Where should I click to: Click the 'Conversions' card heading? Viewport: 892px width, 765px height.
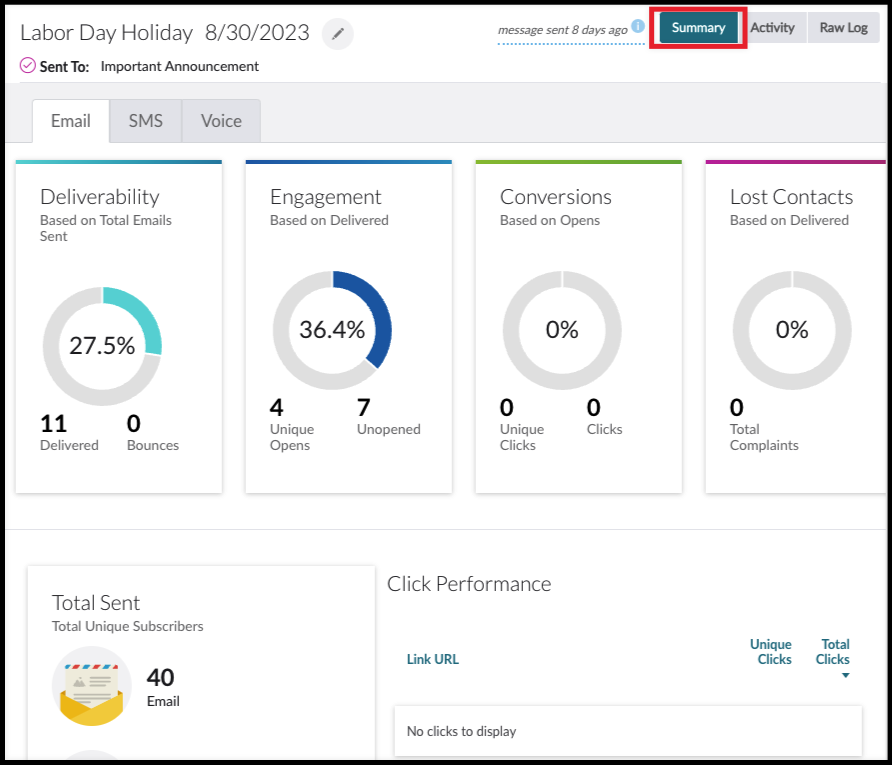(x=556, y=197)
